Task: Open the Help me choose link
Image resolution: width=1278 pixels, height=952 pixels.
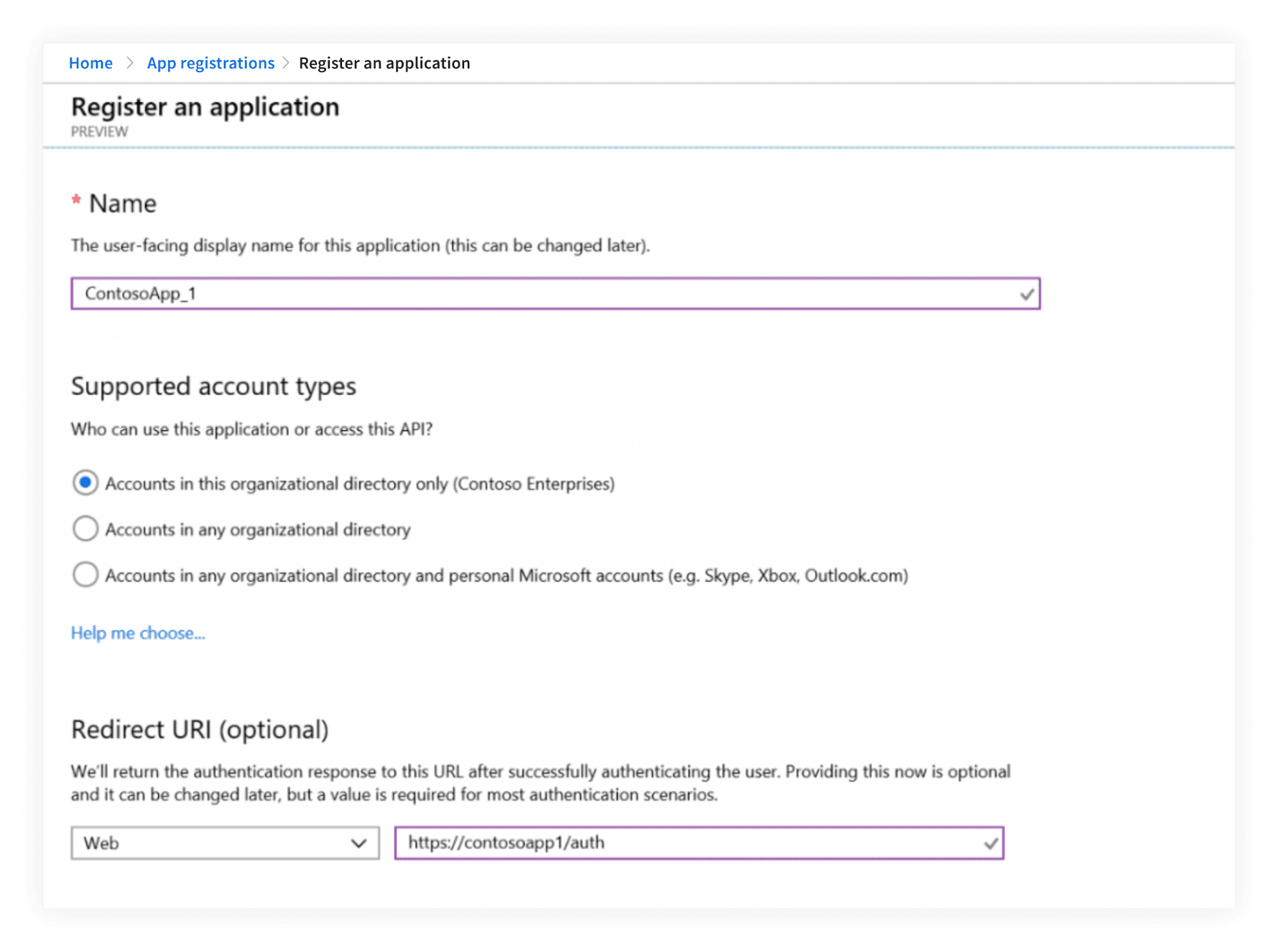Action: pos(137,633)
